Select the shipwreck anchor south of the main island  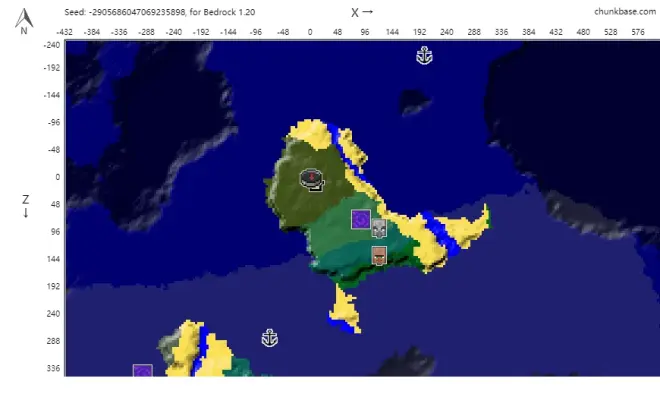(269, 338)
